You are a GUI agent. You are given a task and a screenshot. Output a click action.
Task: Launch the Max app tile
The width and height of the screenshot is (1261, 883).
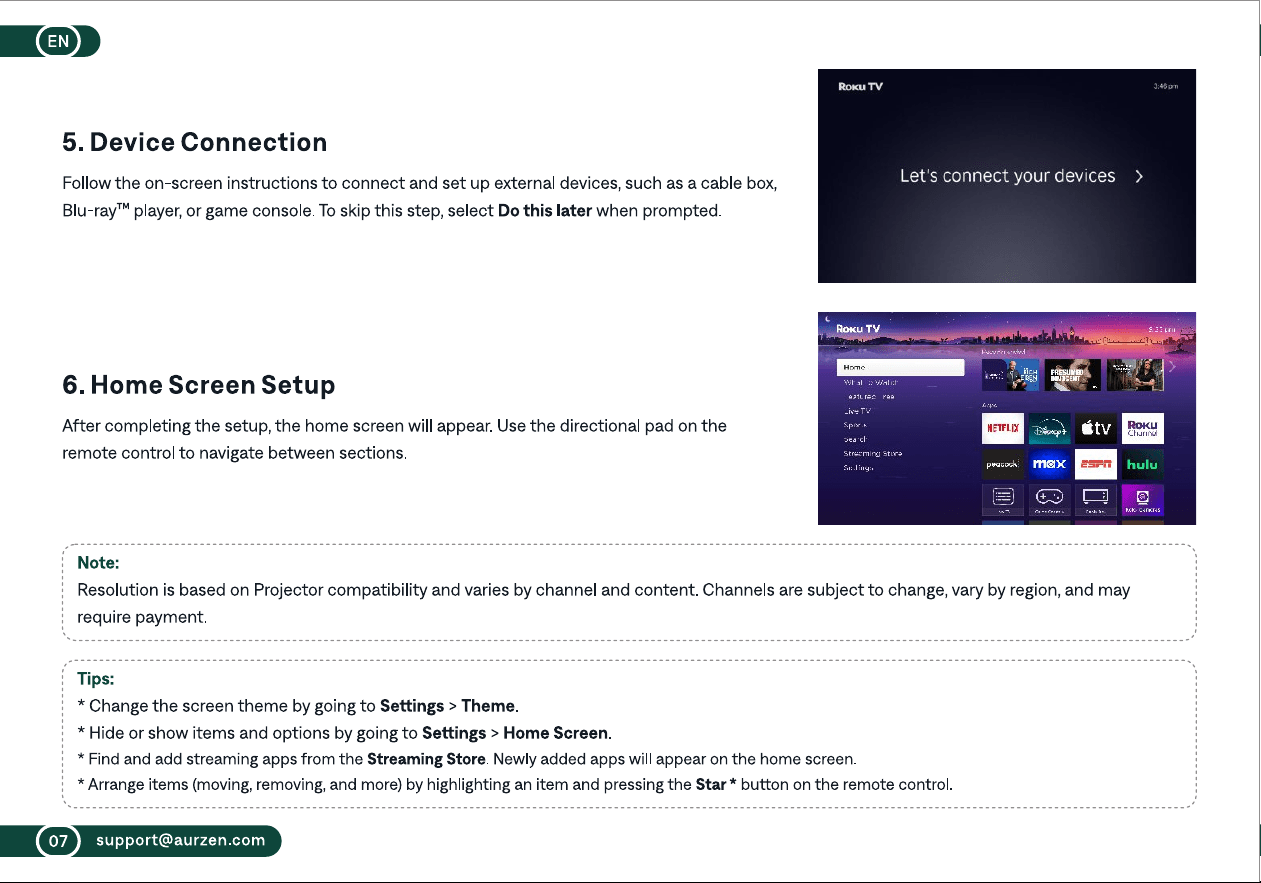click(x=1049, y=464)
